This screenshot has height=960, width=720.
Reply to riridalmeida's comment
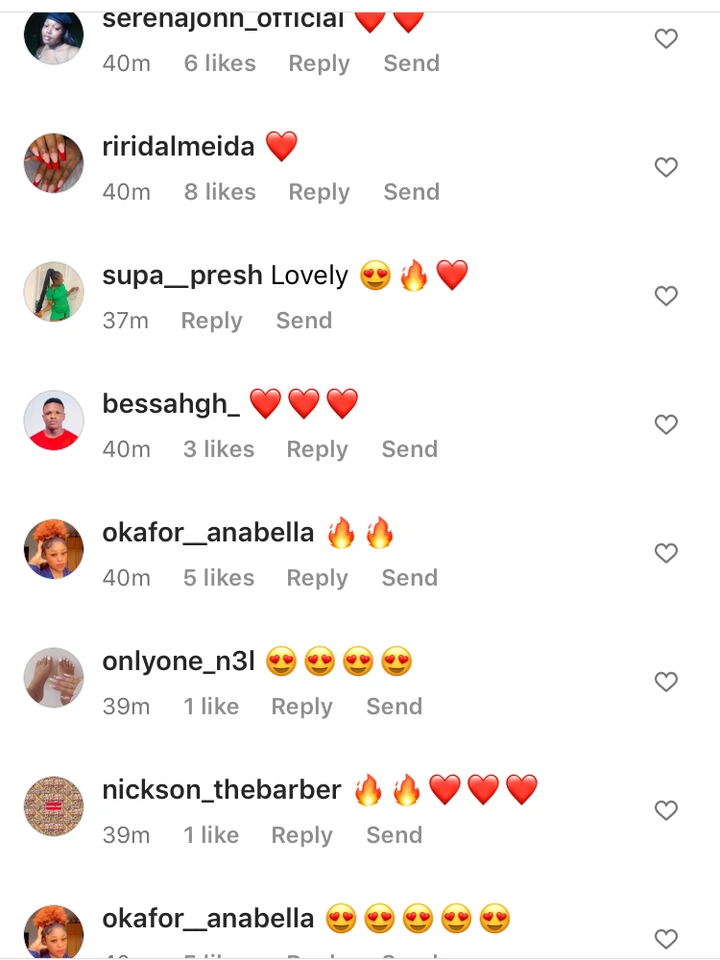319,192
